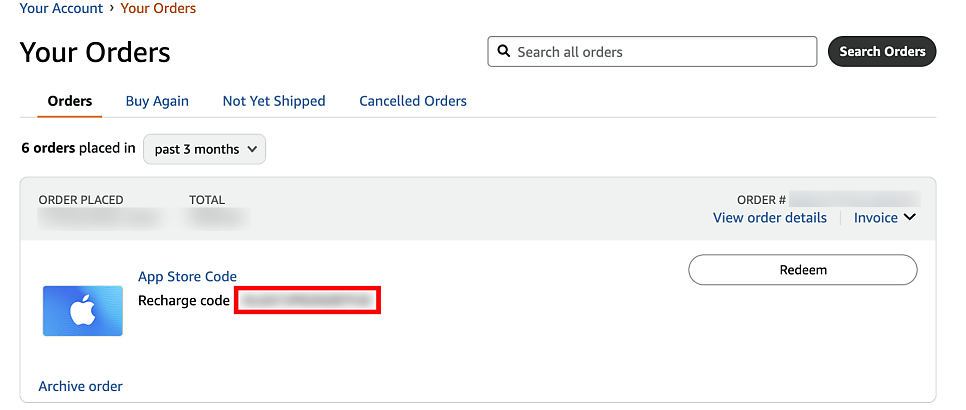966x410 pixels.
Task: Click the Your Orders page heading
Action: [95, 52]
